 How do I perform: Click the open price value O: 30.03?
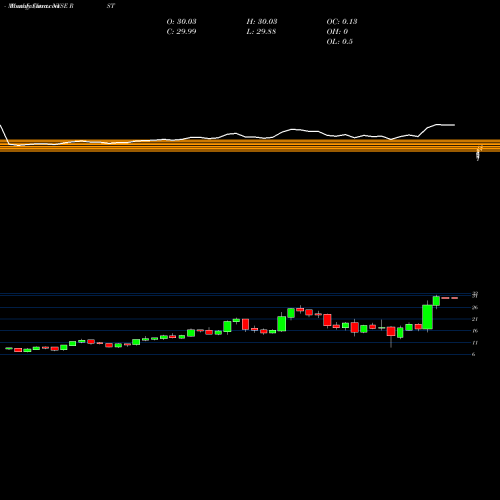[x=181, y=22]
